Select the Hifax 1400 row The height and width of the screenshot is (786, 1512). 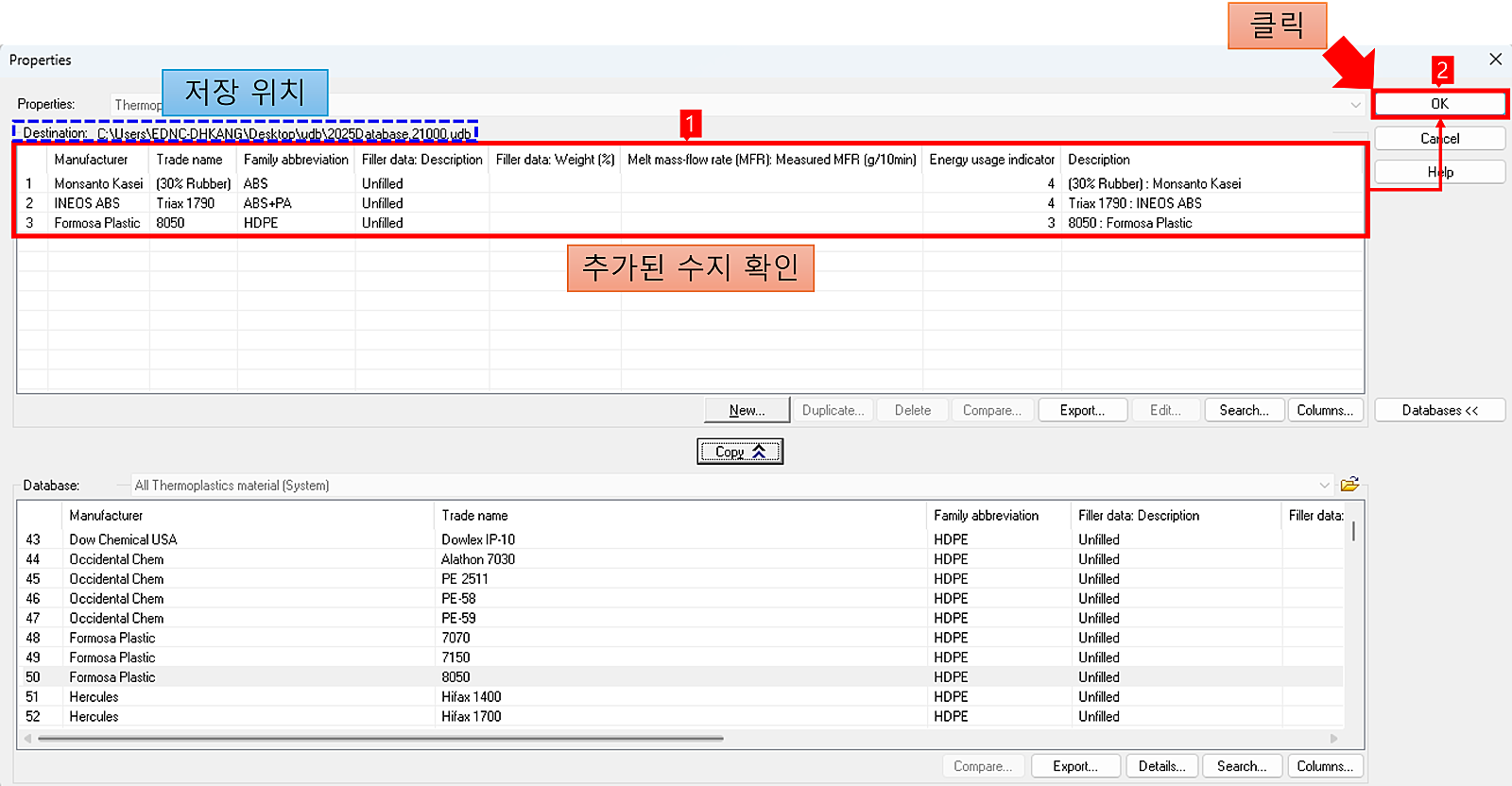(681, 697)
